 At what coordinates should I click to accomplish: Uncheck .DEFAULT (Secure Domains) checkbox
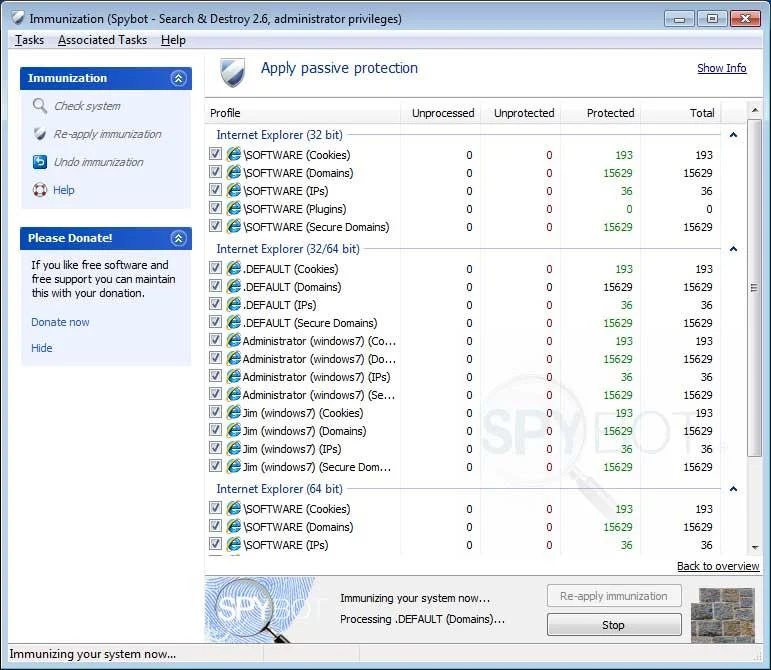point(215,322)
